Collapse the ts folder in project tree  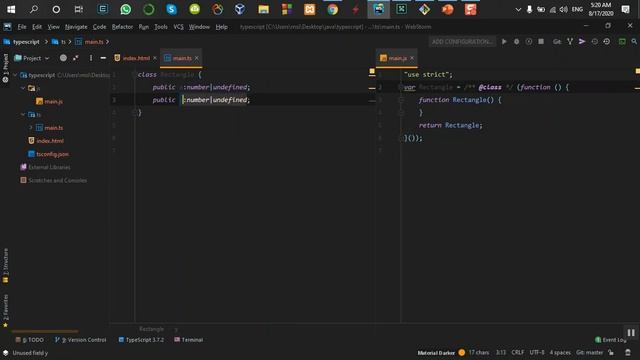(23, 115)
